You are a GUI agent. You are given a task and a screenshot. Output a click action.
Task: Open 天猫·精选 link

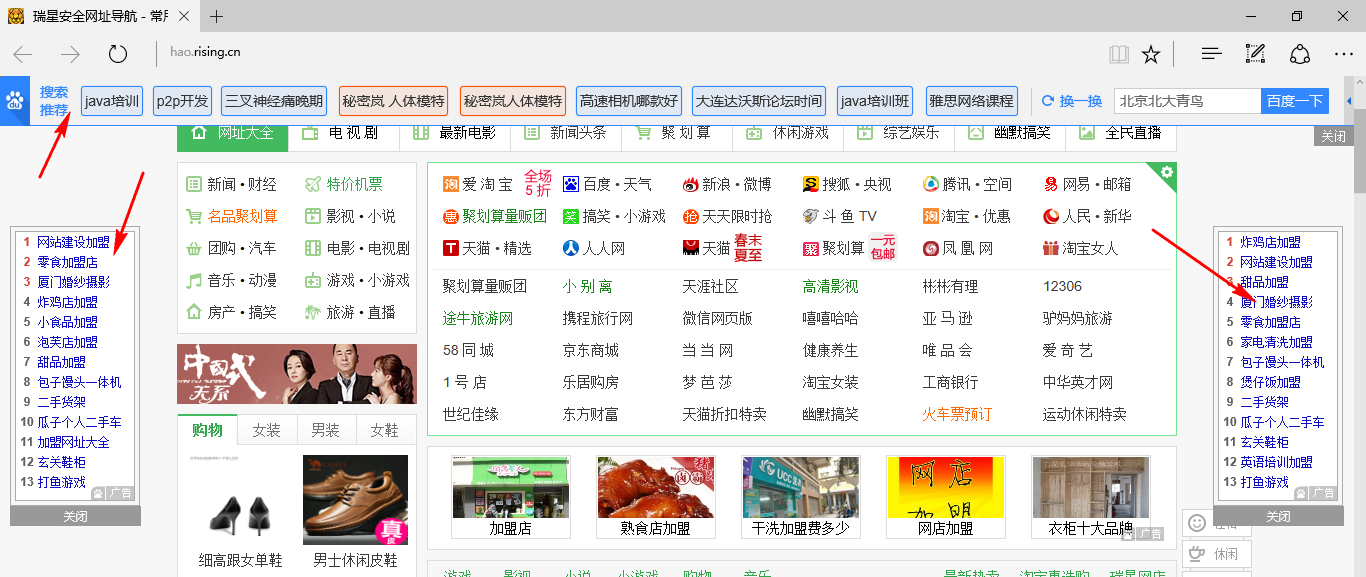487,248
